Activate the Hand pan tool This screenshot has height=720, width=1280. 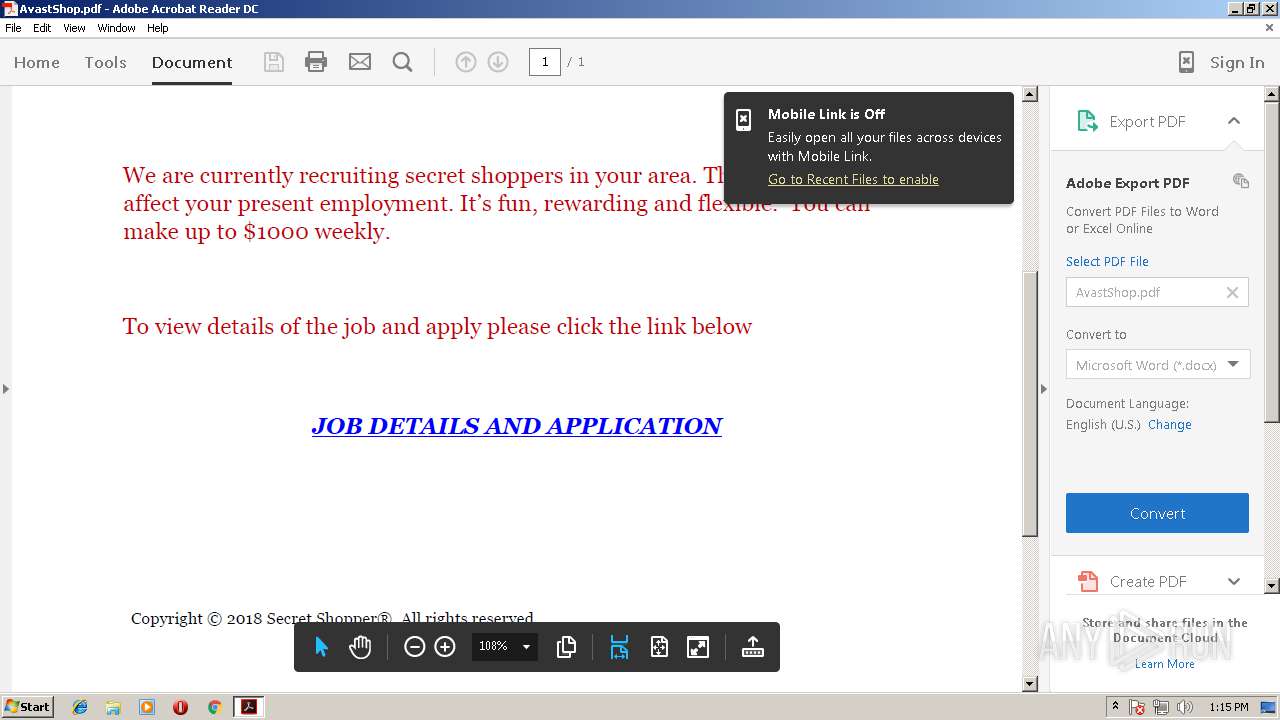click(x=360, y=647)
